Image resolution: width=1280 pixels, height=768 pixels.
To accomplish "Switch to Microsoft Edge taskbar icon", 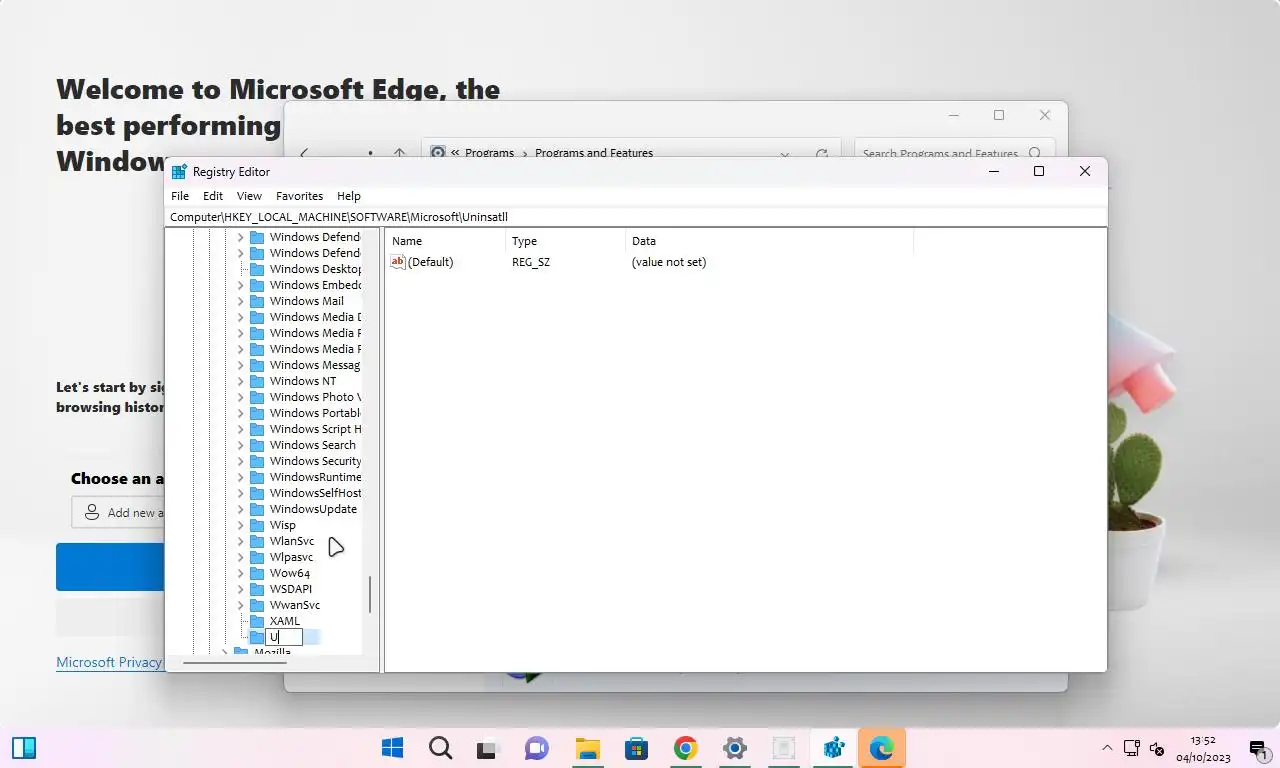I will pos(881,748).
